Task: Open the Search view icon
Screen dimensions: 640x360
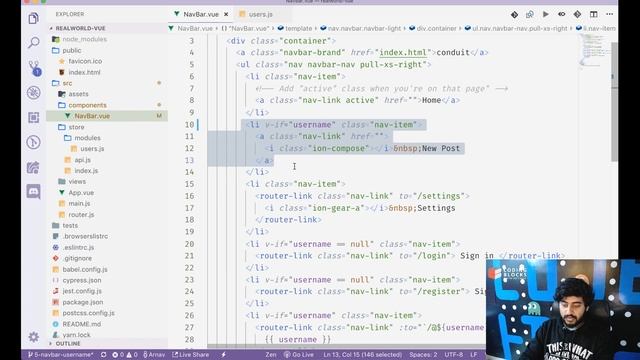Action: [34, 42]
